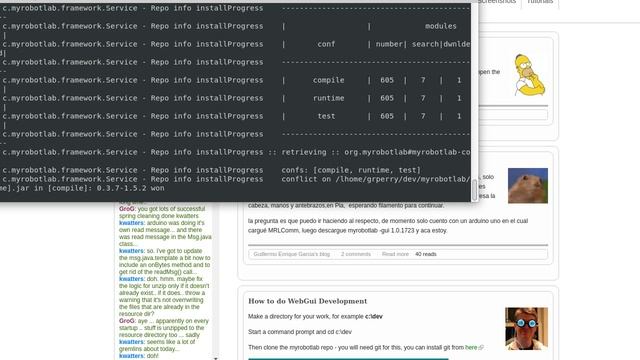Screen dimensions: 640x360
Task: Follow the green "here" git install link
Action: 471,347
